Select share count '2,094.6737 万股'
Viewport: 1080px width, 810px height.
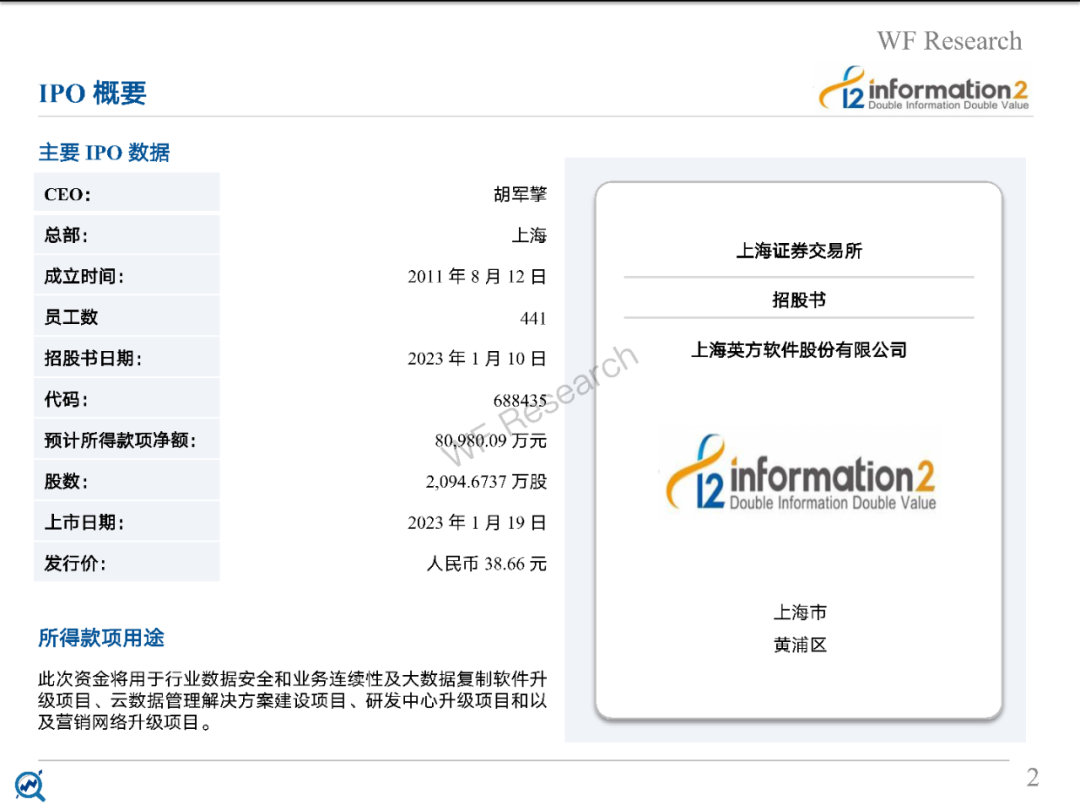486,481
